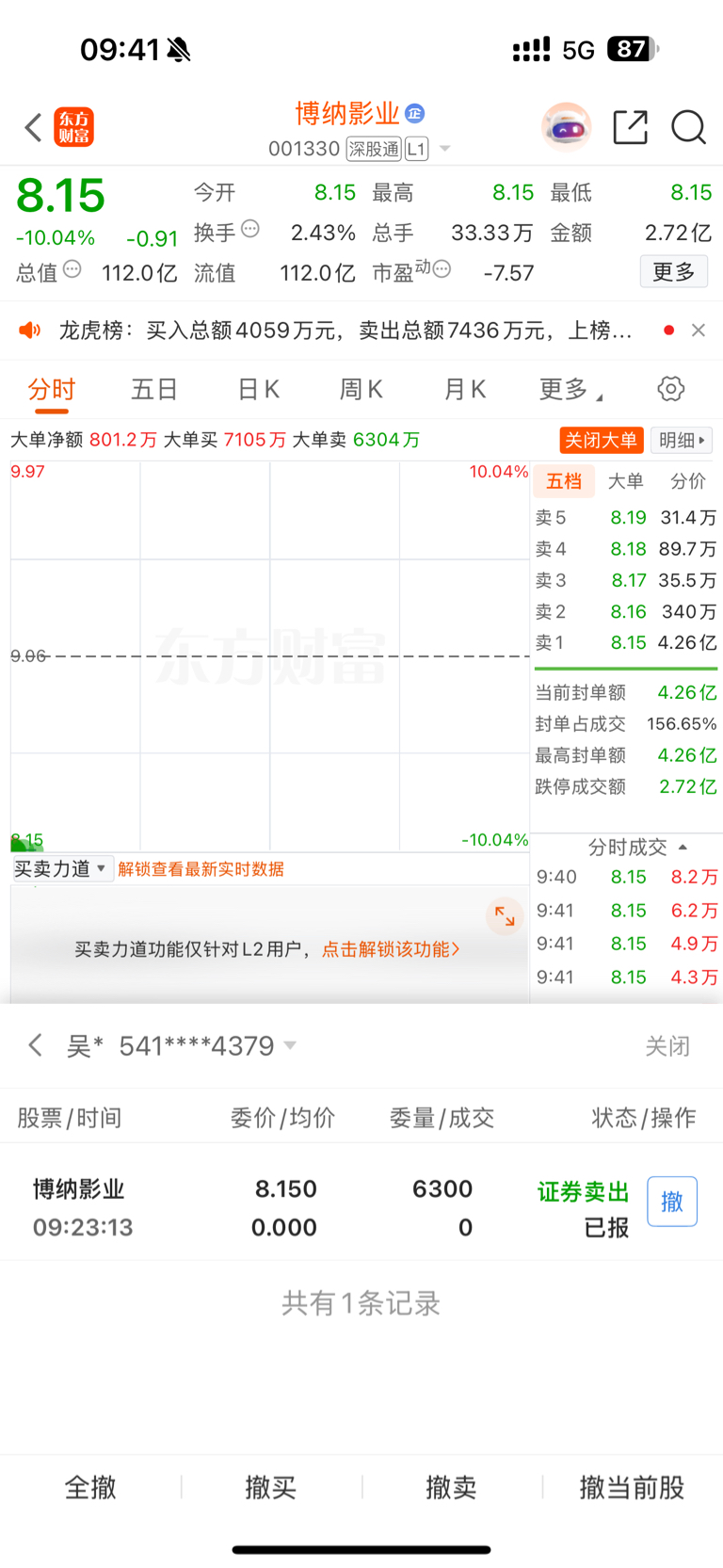Tap 全撤 to cancel all orders
The height and width of the screenshot is (1568, 723).
click(x=90, y=1487)
